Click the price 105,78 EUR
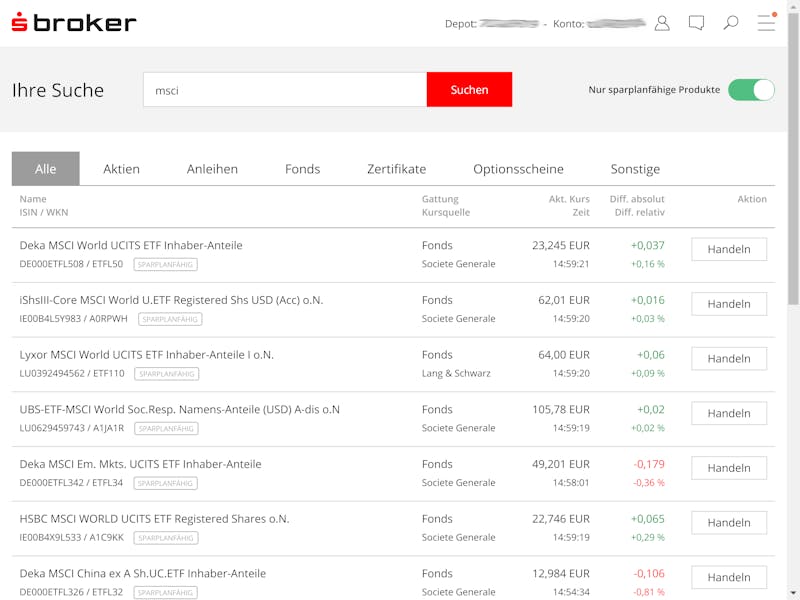This screenshot has width=800, height=600. click(x=561, y=409)
